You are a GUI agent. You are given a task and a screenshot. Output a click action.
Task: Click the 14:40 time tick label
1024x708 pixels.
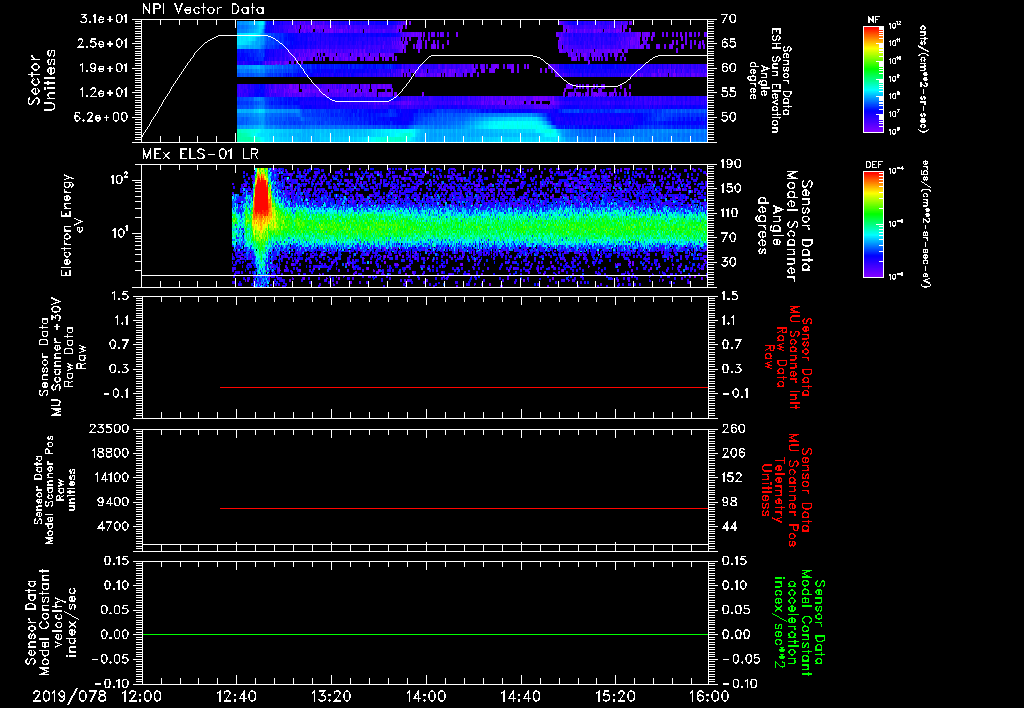pos(520,697)
